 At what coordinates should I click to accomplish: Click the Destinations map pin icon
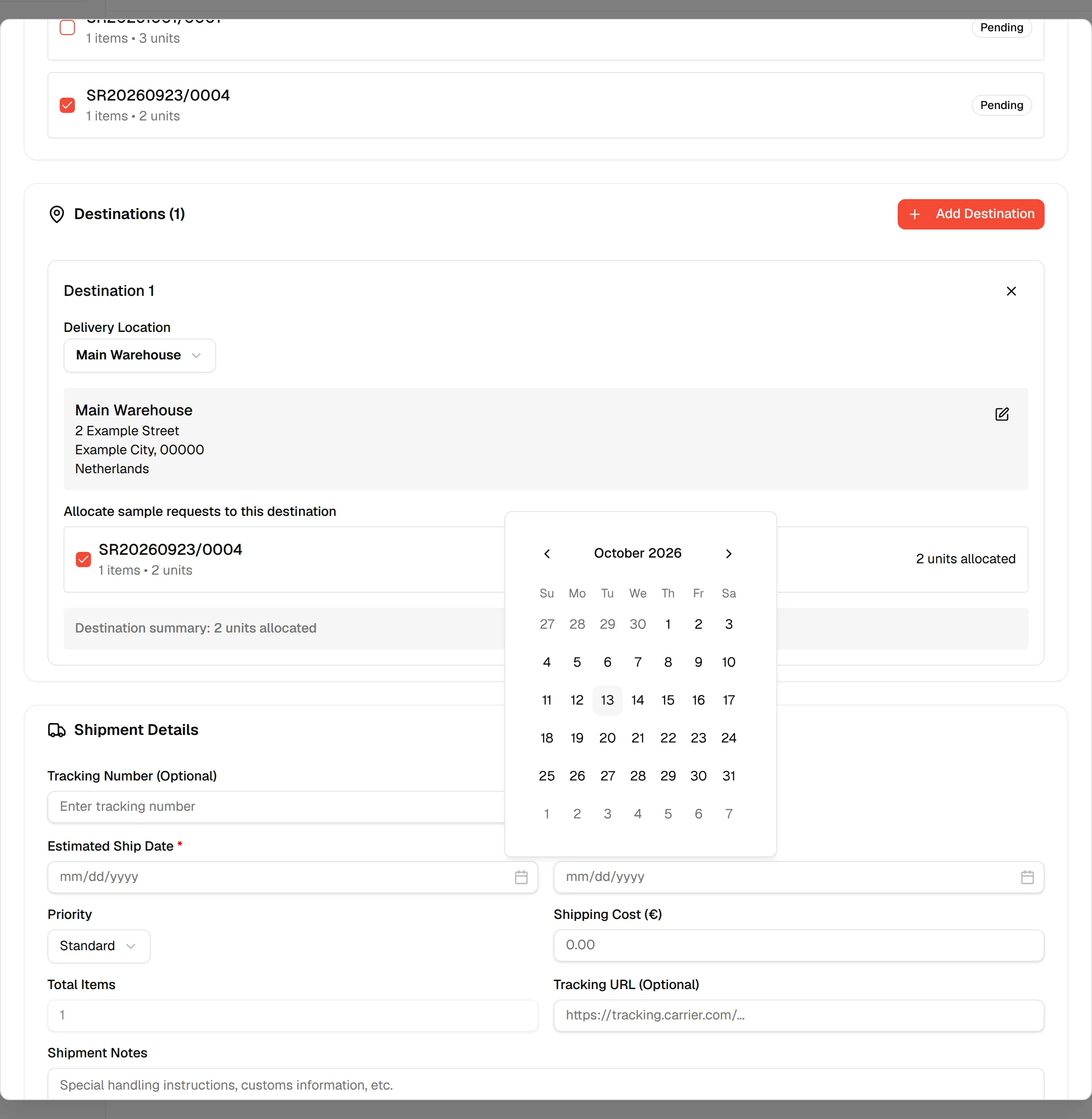(x=57, y=214)
